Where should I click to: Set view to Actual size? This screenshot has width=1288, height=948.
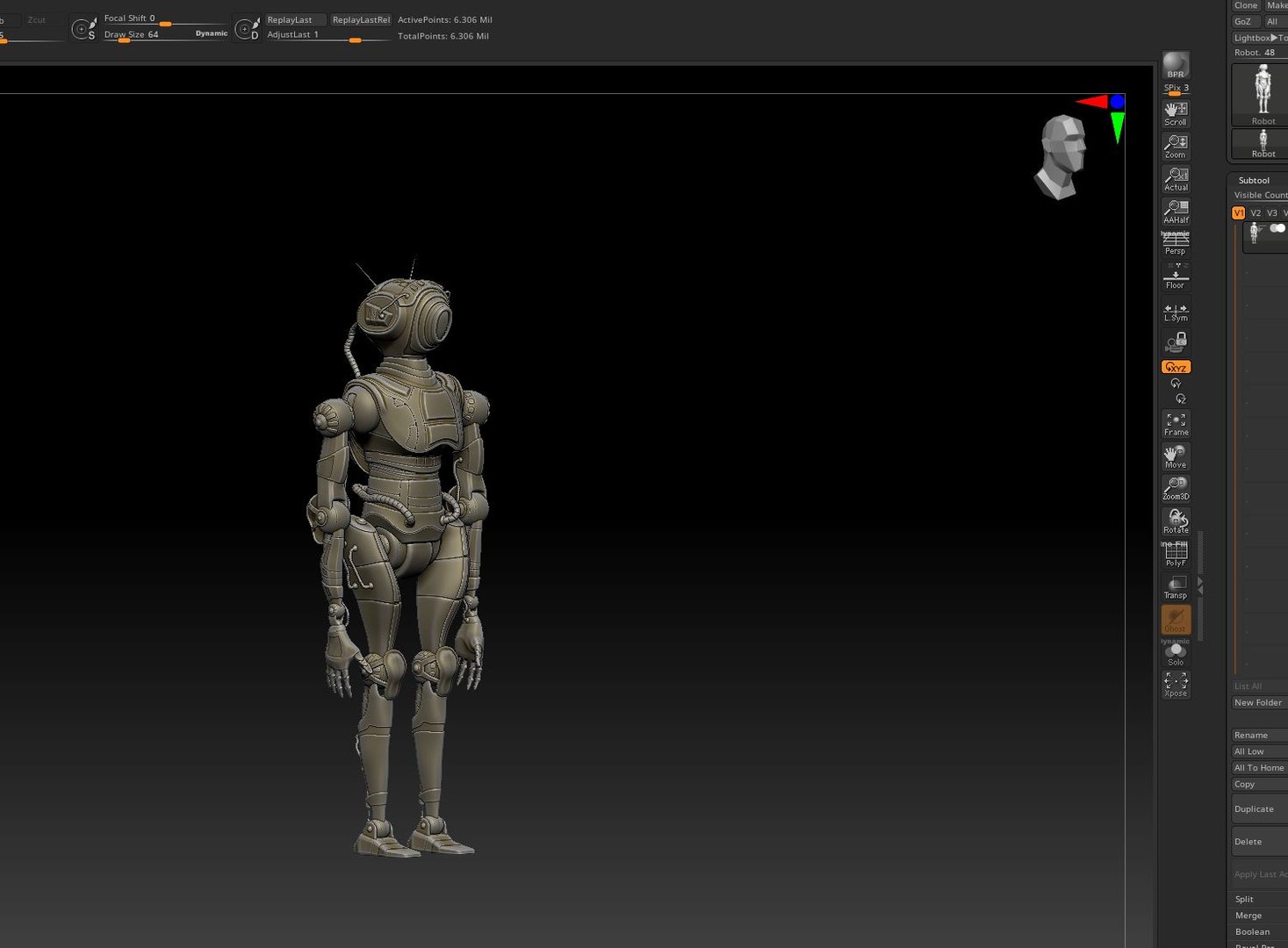coord(1176,178)
